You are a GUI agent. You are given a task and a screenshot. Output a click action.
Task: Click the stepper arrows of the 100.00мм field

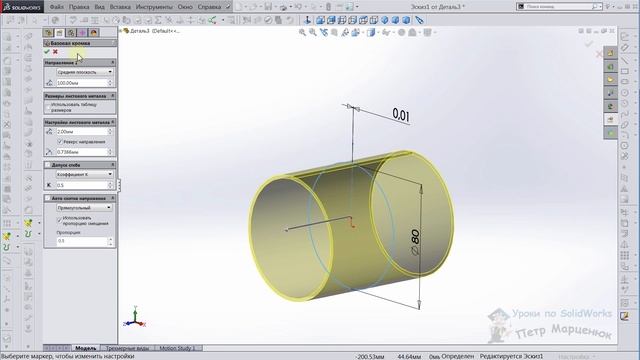110,83
